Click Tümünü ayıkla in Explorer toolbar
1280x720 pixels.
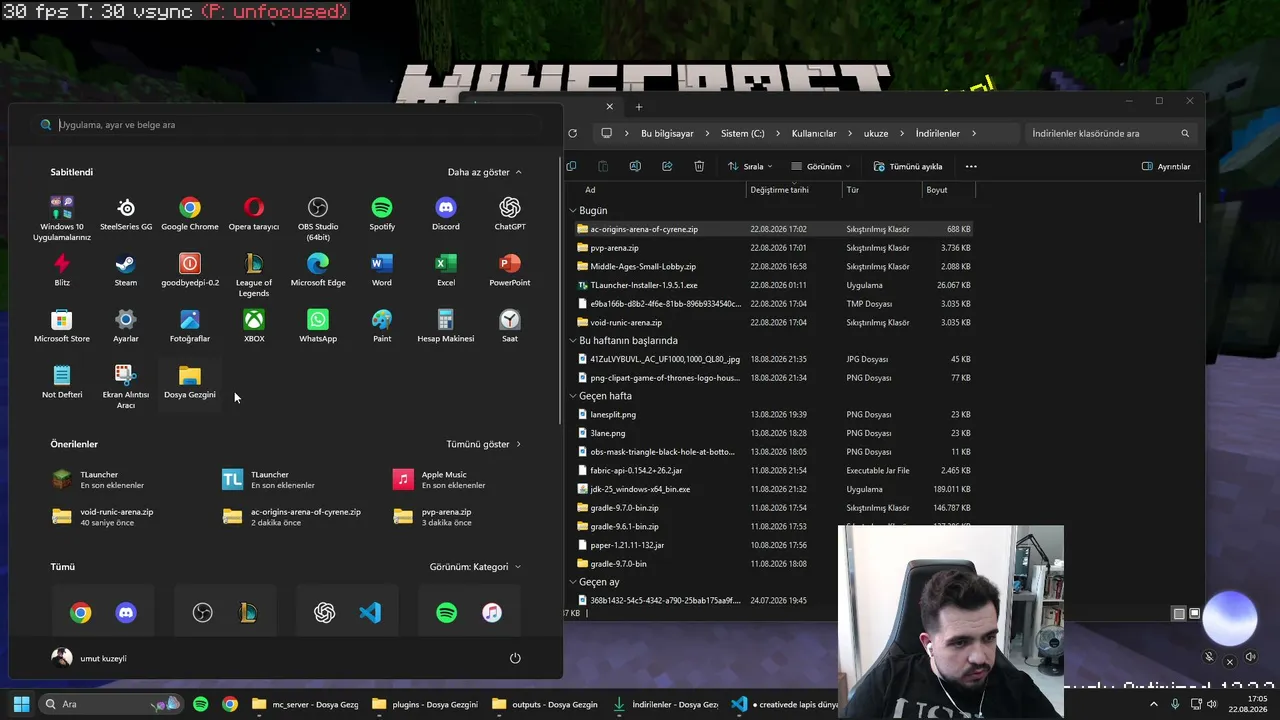point(908,166)
